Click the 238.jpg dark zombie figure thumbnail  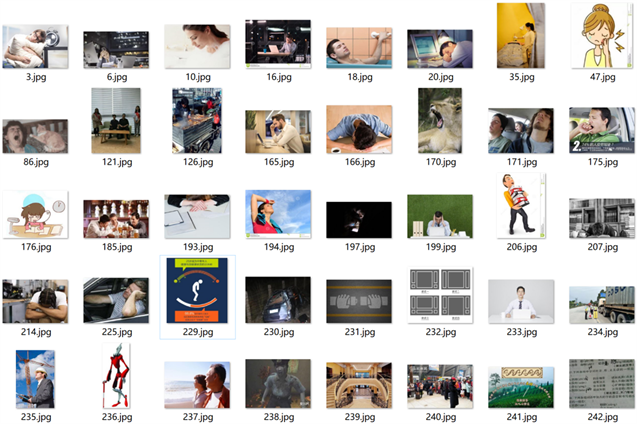click(278, 383)
